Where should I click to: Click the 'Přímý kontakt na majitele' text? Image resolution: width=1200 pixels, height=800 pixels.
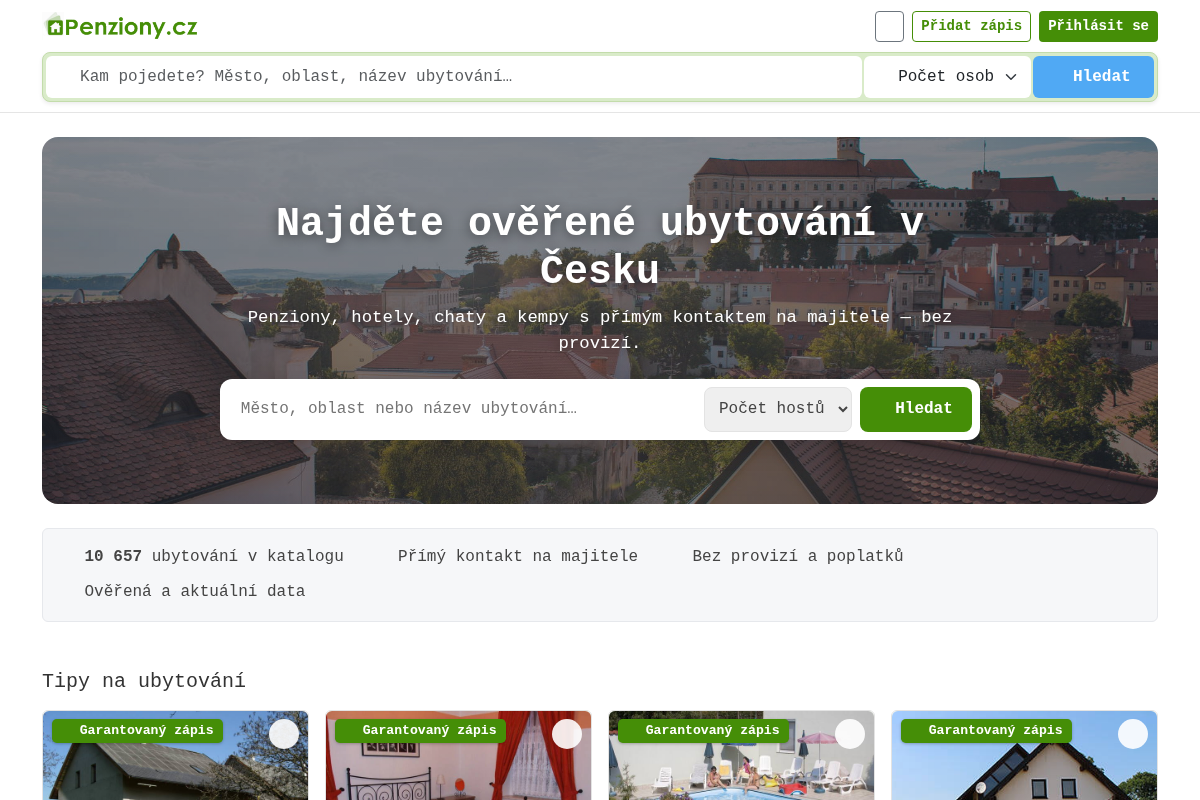[518, 557]
